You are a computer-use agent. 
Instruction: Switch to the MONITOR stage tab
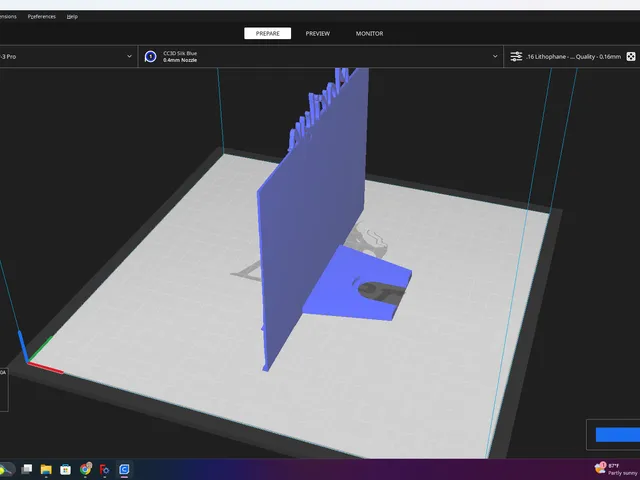(369, 33)
